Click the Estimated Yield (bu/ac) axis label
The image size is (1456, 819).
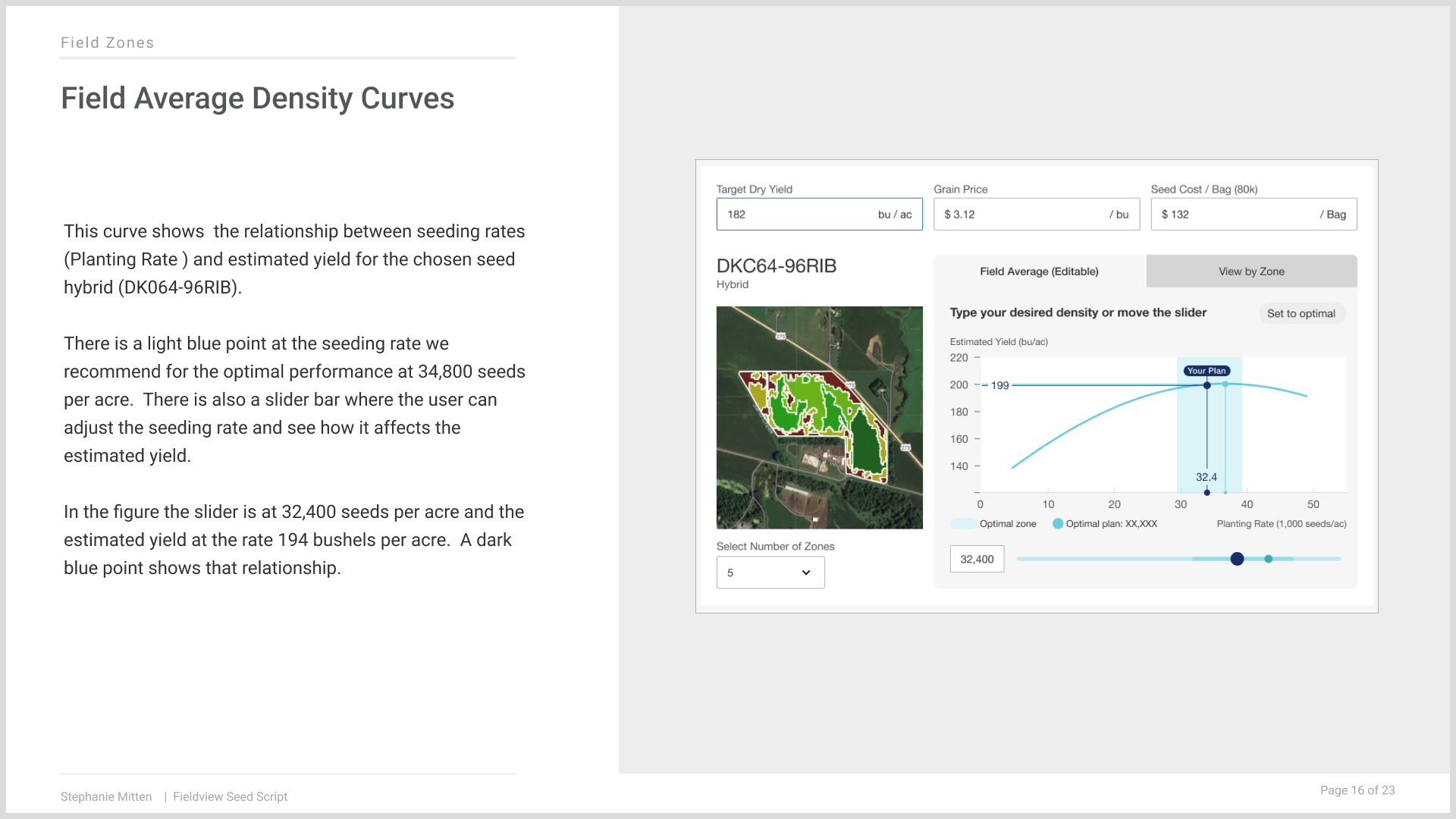tap(999, 342)
